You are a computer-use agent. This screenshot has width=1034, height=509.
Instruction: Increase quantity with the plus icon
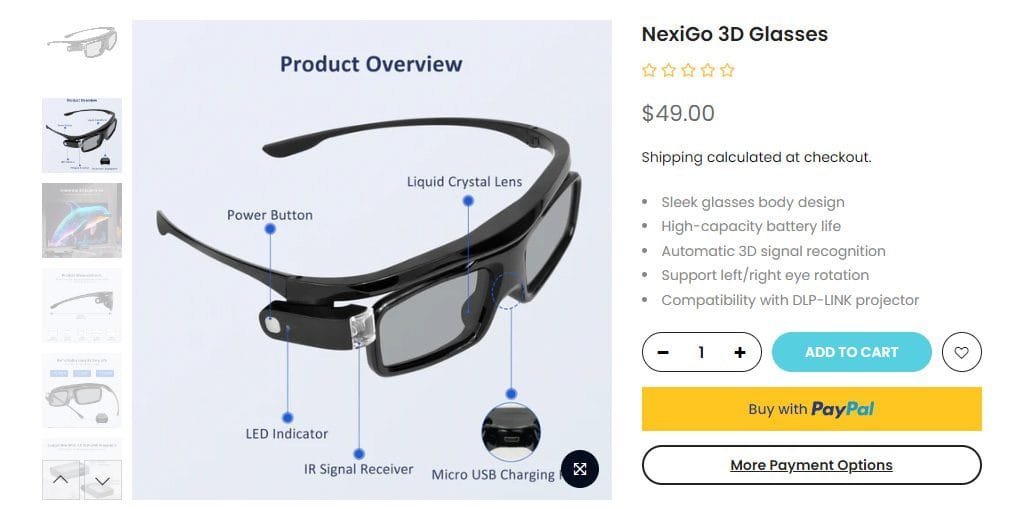pyautogui.click(x=740, y=353)
